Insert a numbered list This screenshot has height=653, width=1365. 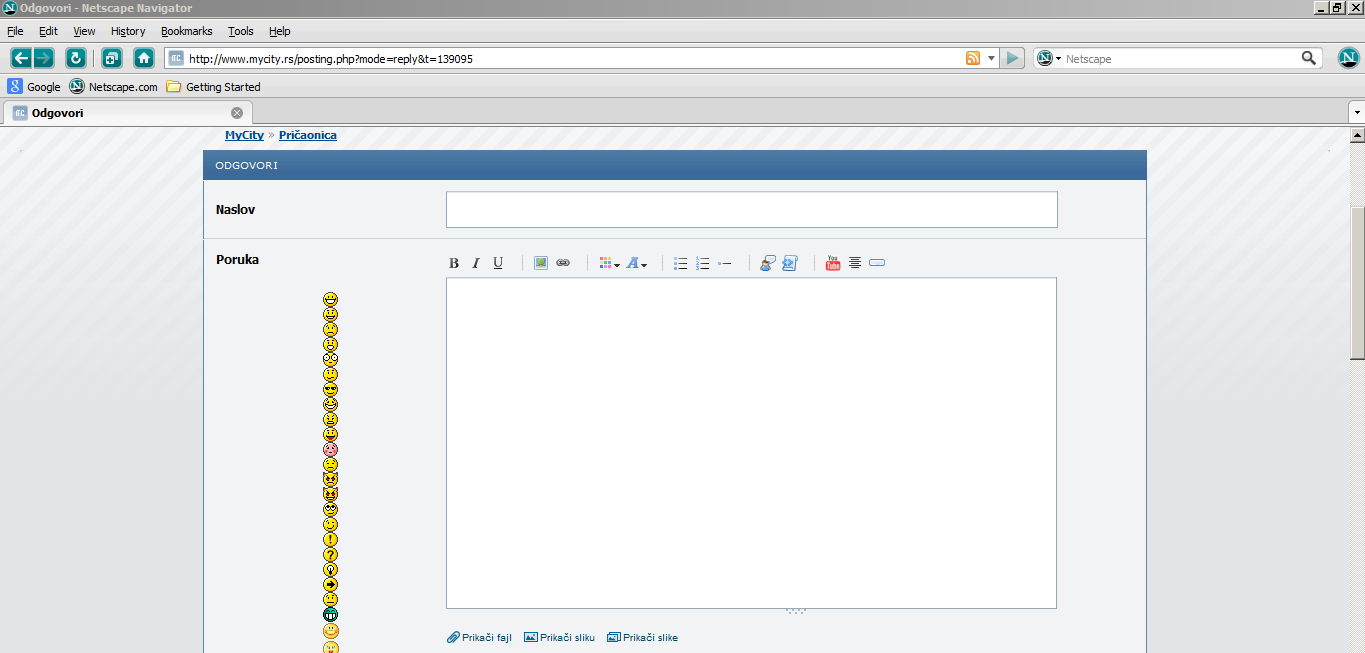[x=702, y=263]
